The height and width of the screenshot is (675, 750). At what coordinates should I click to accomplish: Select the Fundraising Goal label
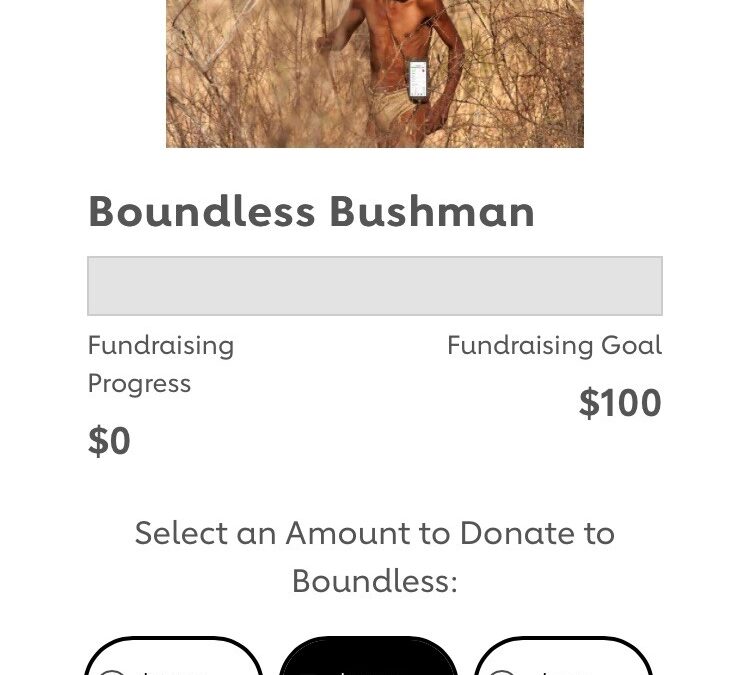[554, 346]
